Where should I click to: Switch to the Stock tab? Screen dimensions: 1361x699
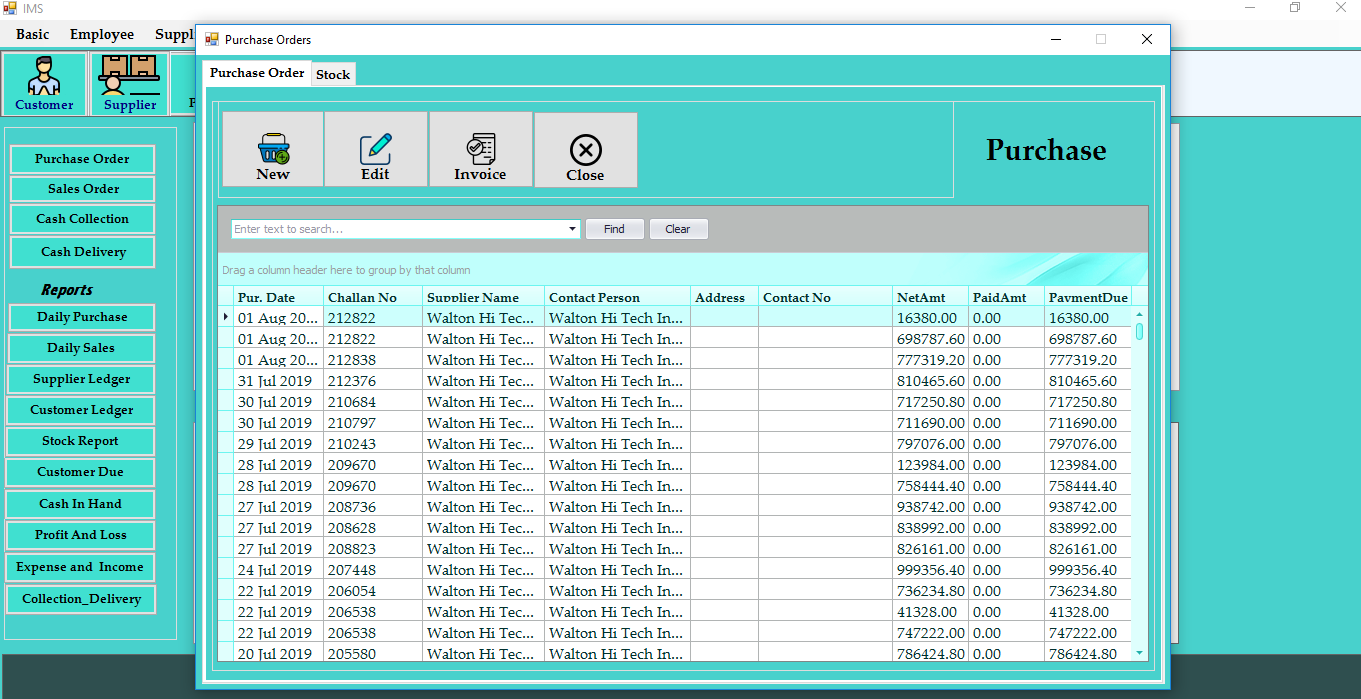(333, 73)
